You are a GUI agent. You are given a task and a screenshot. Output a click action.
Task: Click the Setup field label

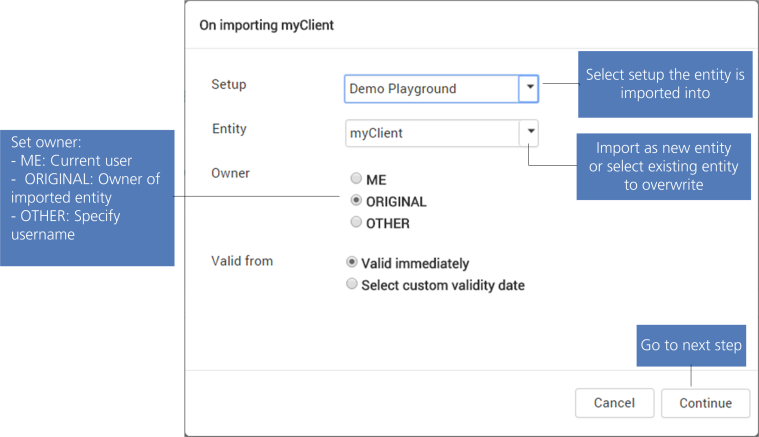click(229, 84)
